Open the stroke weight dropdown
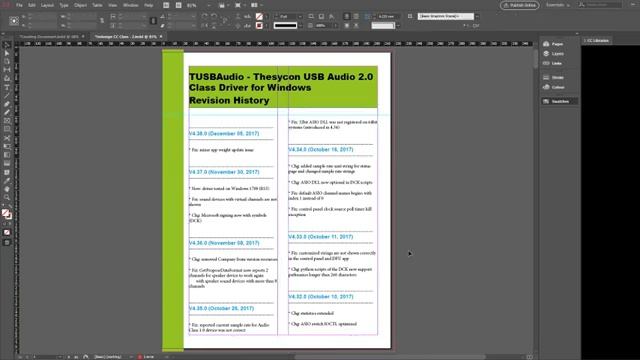640x360 pixels. 300,16
